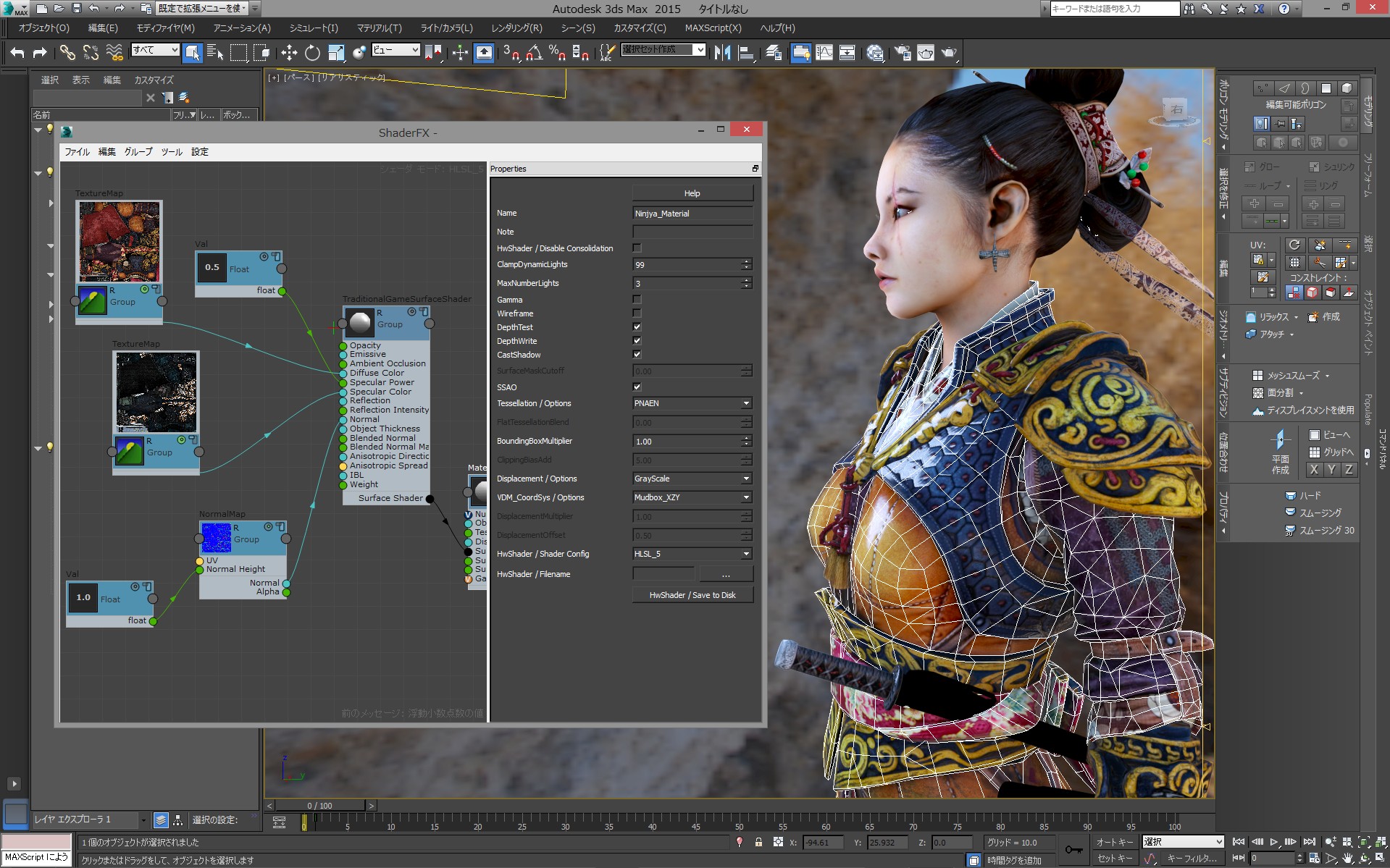Click HwShader Save to Disk button
This screenshot has height=868, width=1390.
click(x=692, y=595)
